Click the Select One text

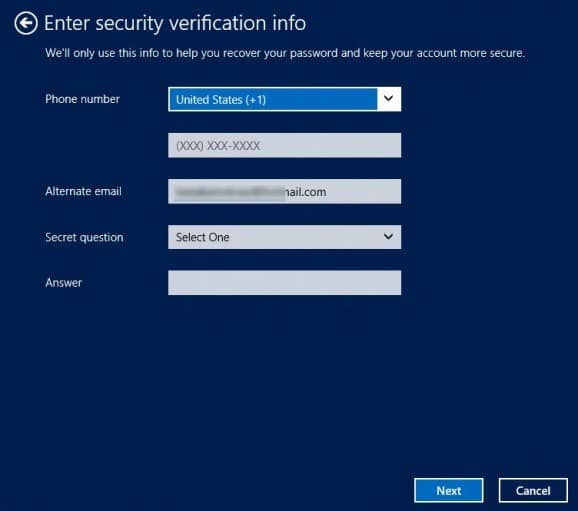202,237
